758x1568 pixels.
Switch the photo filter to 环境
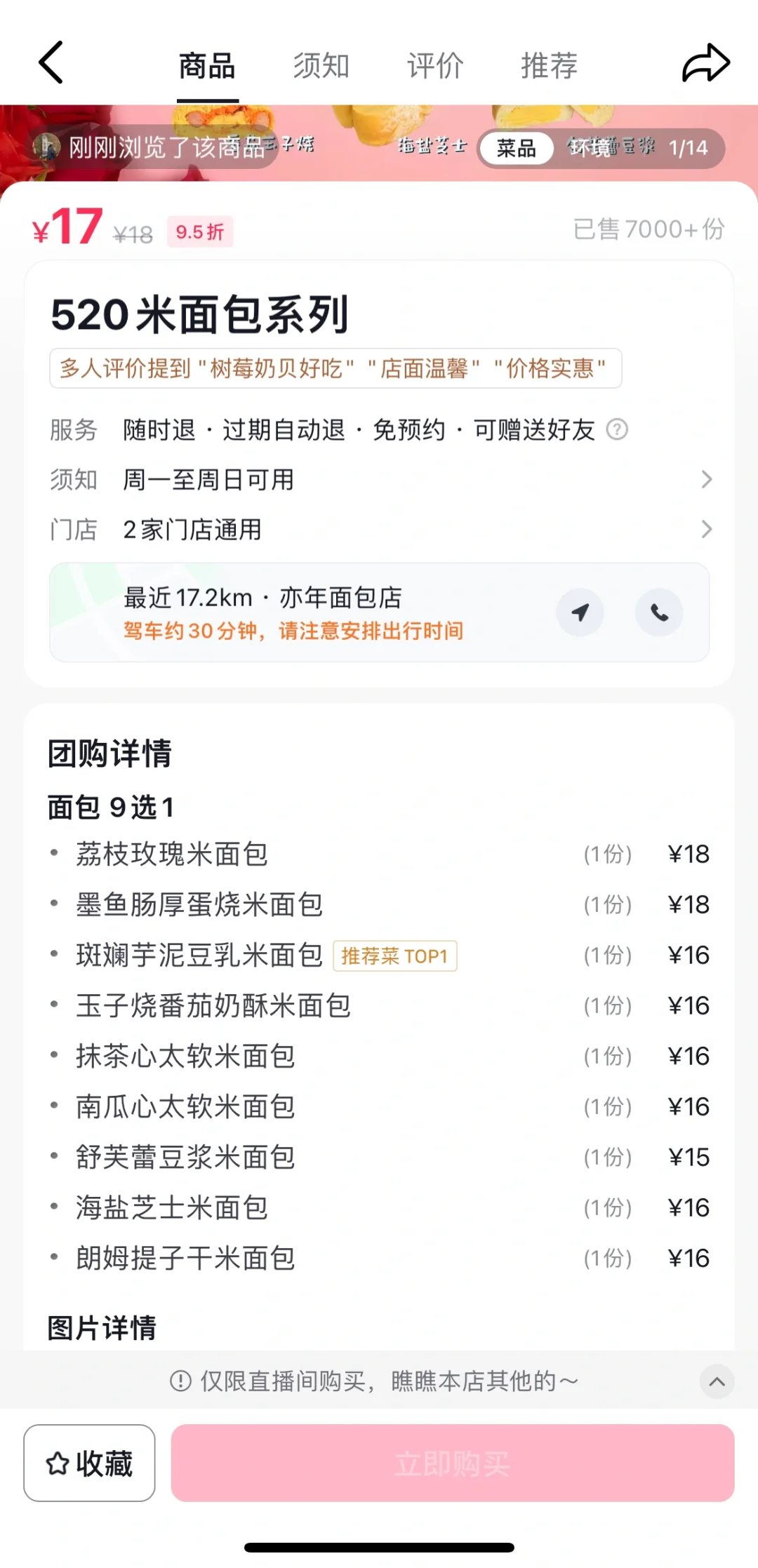coord(589,148)
